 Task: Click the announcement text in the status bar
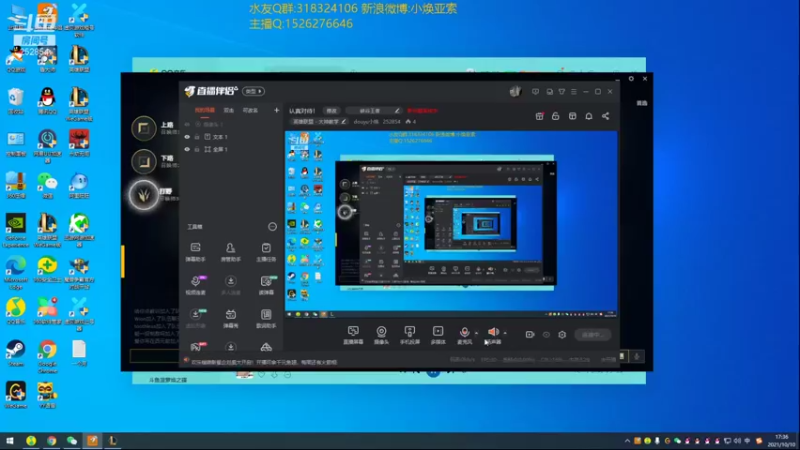click(x=264, y=362)
